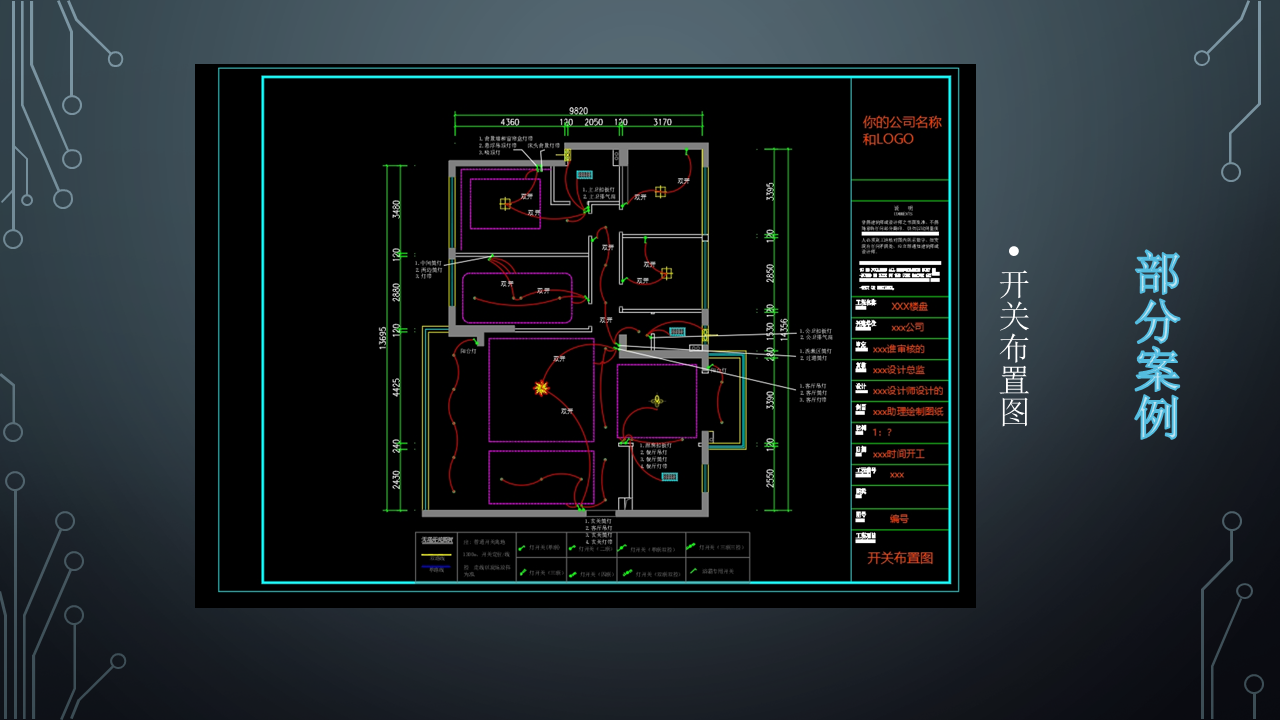The height and width of the screenshot is (720, 1280).
Task: Select the reviewer entry xxx谁审核的
Action: coord(898,349)
